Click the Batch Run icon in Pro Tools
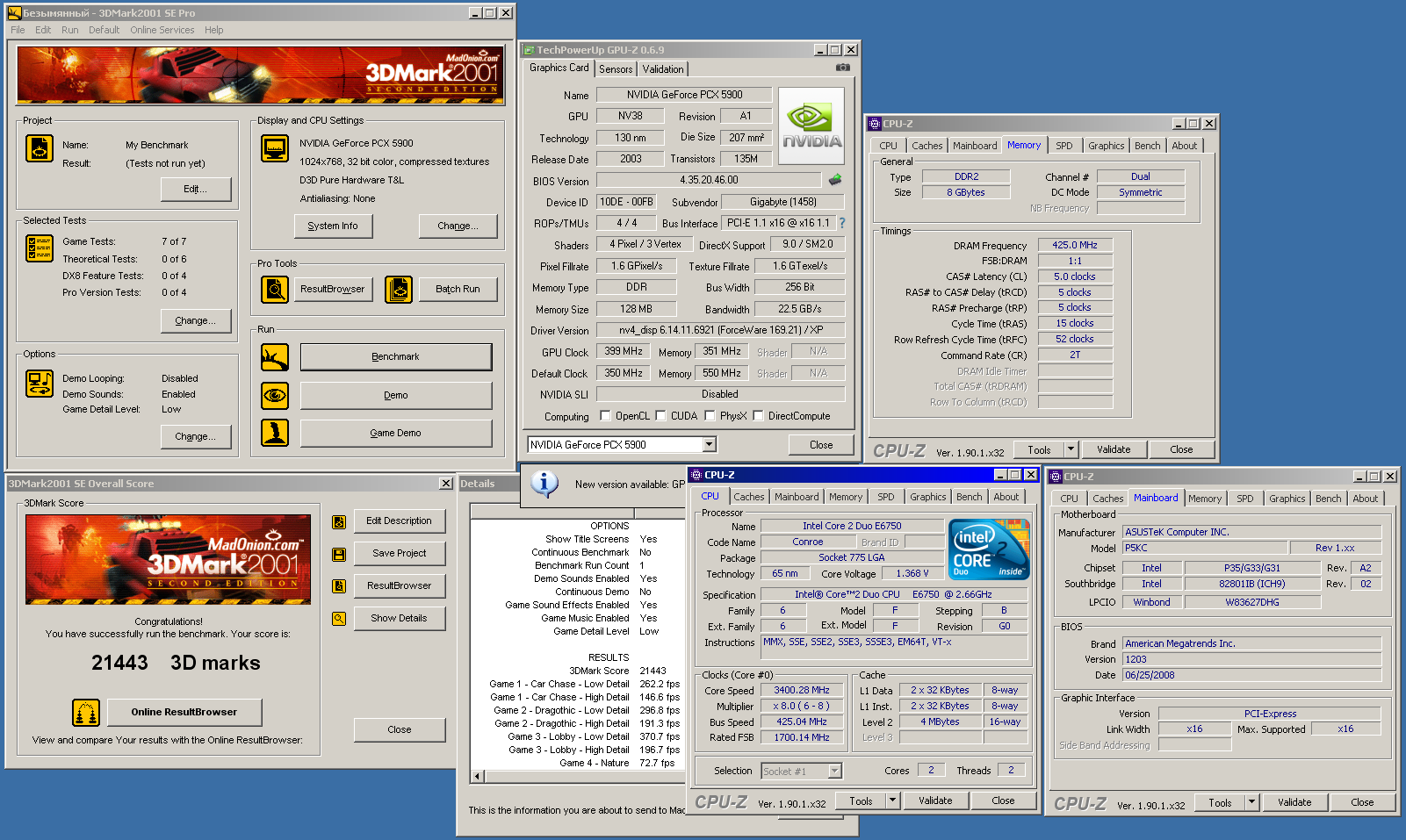Screen dimensions: 1406x840 pos(399,289)
